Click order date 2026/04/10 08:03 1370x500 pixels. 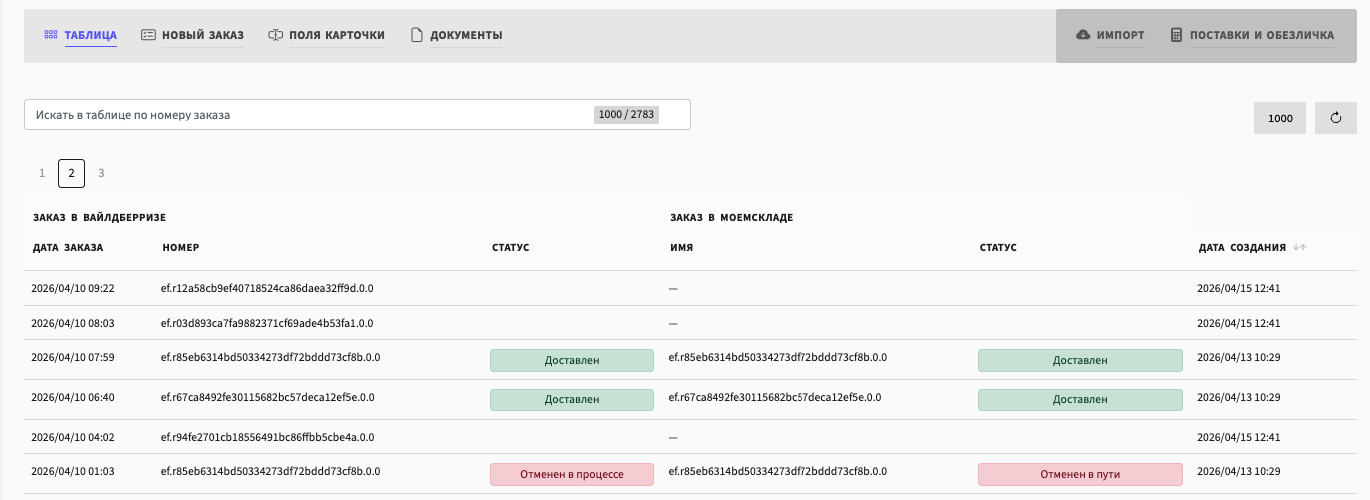[x=73, y=323]
